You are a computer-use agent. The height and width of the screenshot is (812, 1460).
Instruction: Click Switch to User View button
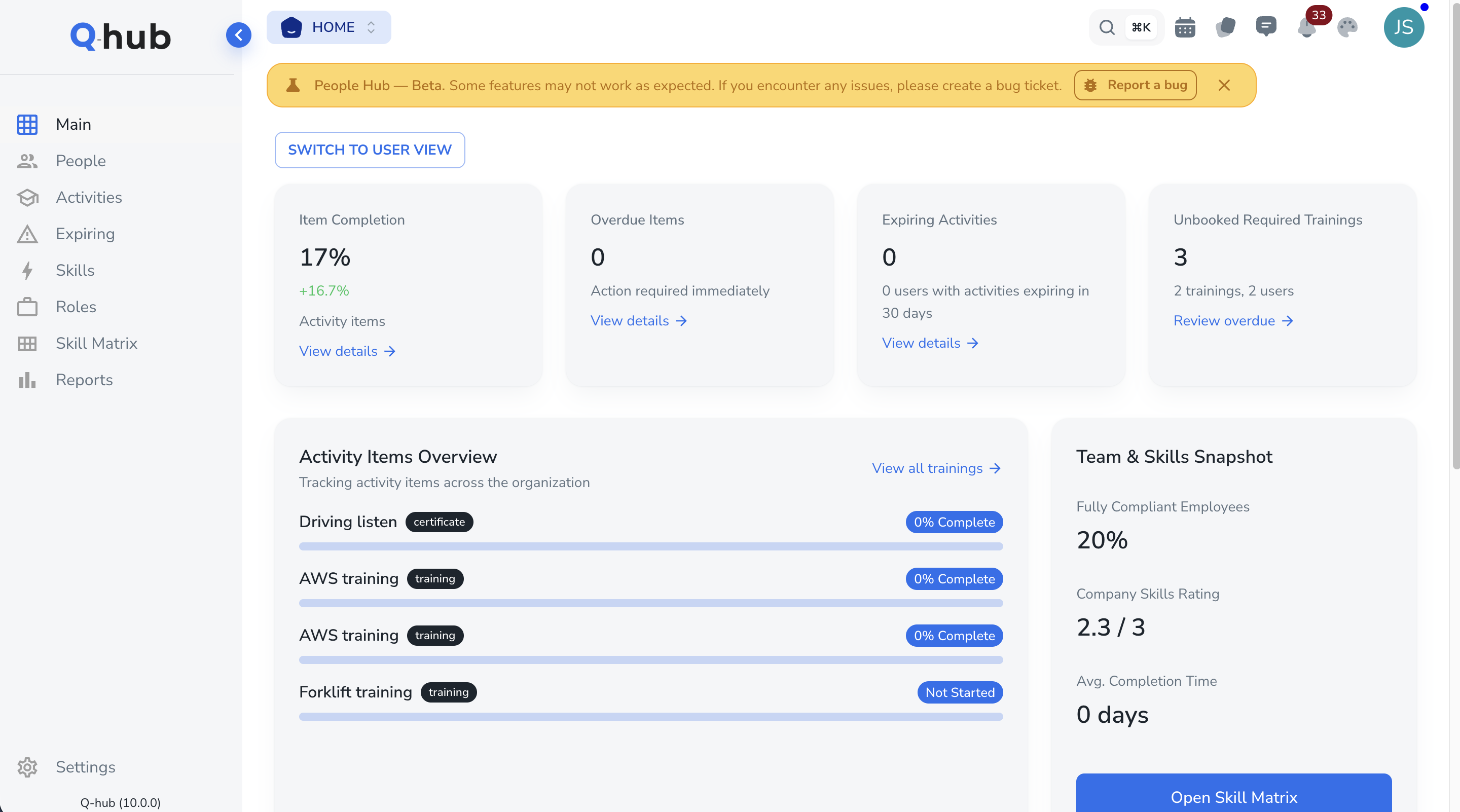[370, 150]
